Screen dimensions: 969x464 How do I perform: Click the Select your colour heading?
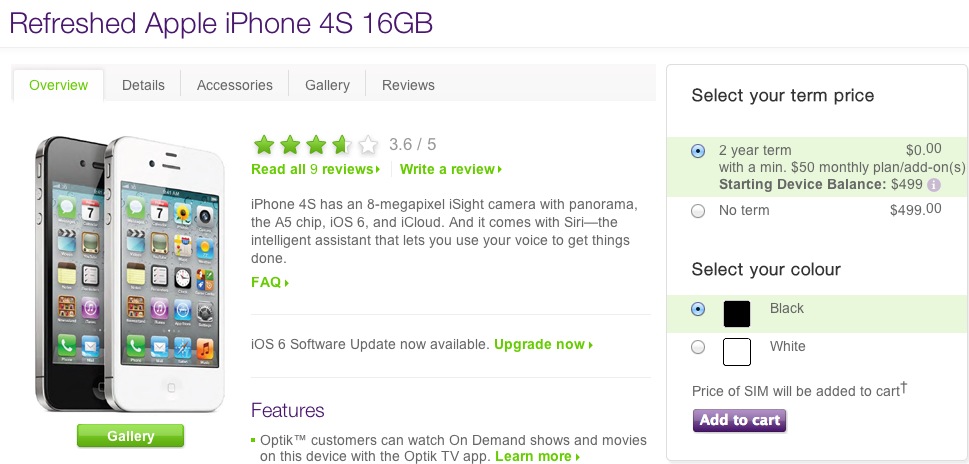[x=766, y=269]
